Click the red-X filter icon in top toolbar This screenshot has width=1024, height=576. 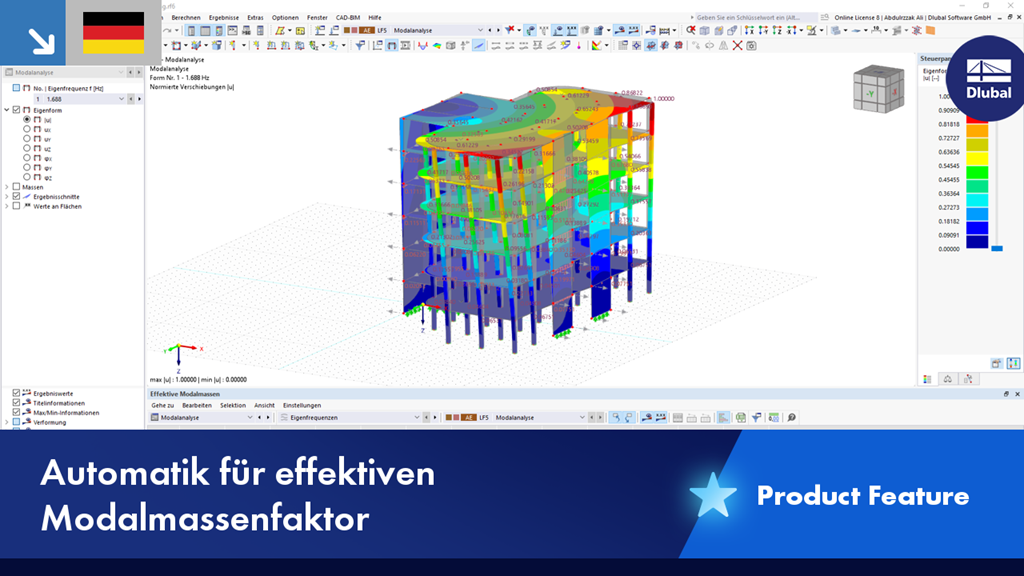510,30
